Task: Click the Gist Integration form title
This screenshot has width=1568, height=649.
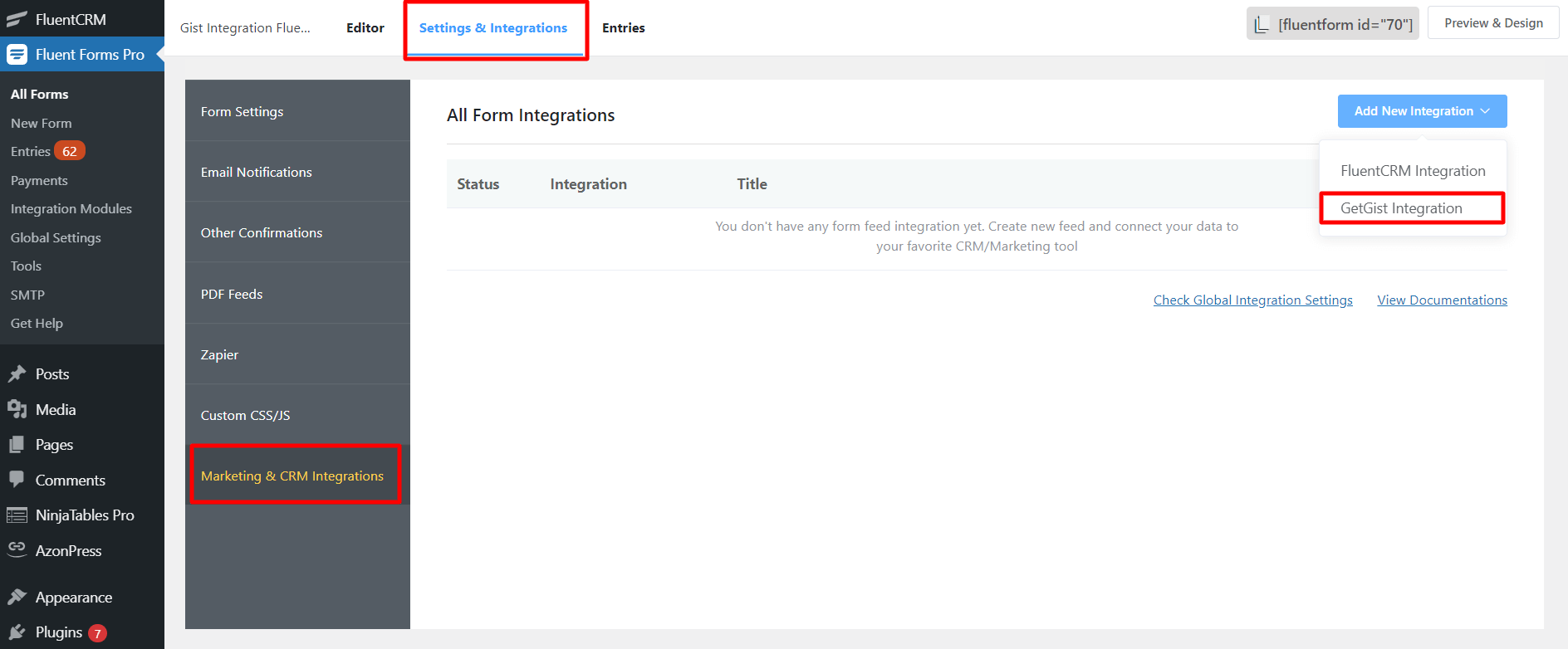Action: [x=245, y=28]
